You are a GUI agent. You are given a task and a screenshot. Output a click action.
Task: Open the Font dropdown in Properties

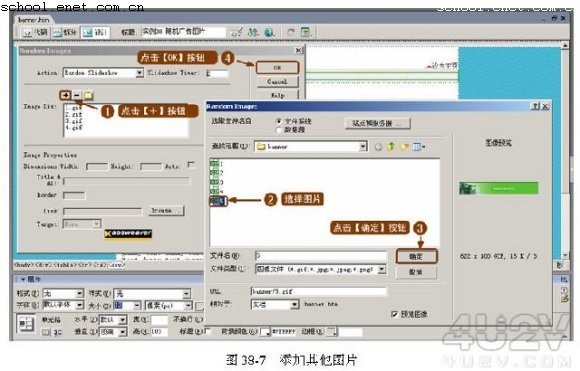(63, 305)
